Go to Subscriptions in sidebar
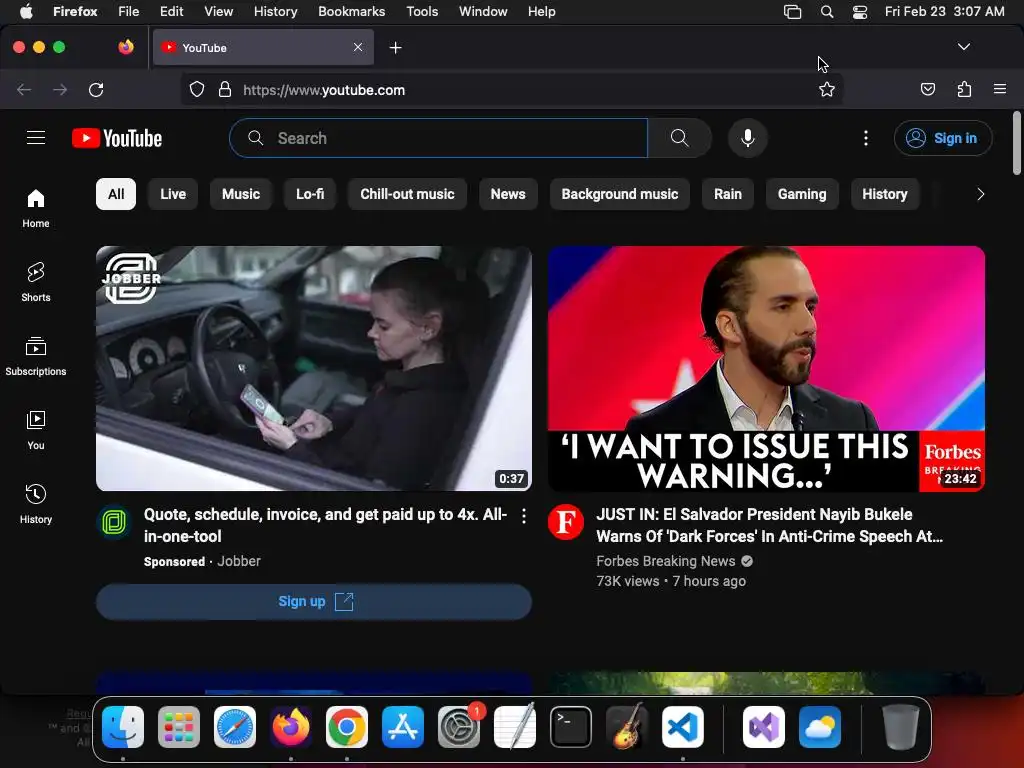Image resolution: width=1024 pixels, height=768 pixels. (x=36, y=356)
